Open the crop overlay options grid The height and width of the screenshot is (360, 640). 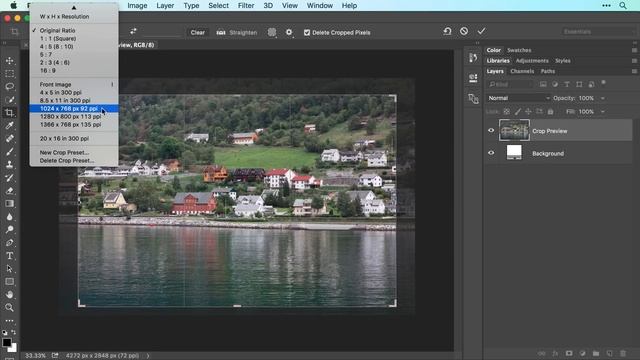(272, 32)
